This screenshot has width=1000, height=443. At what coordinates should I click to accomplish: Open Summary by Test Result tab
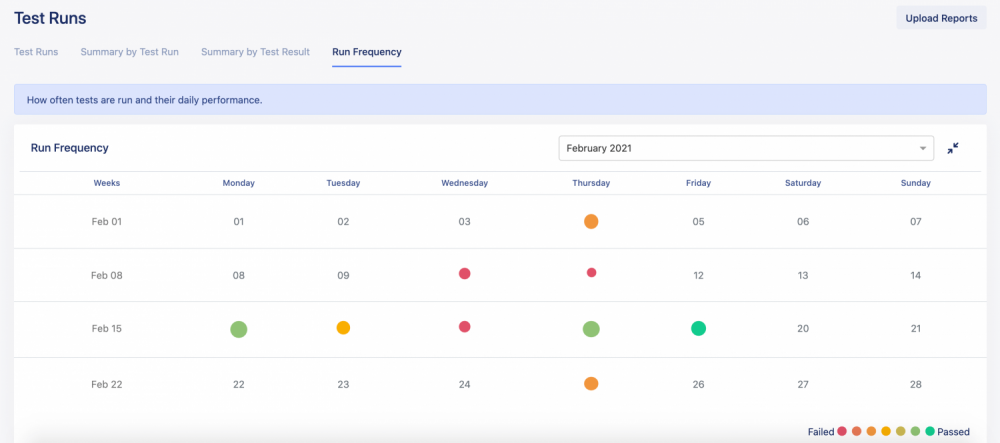(256, 52)
